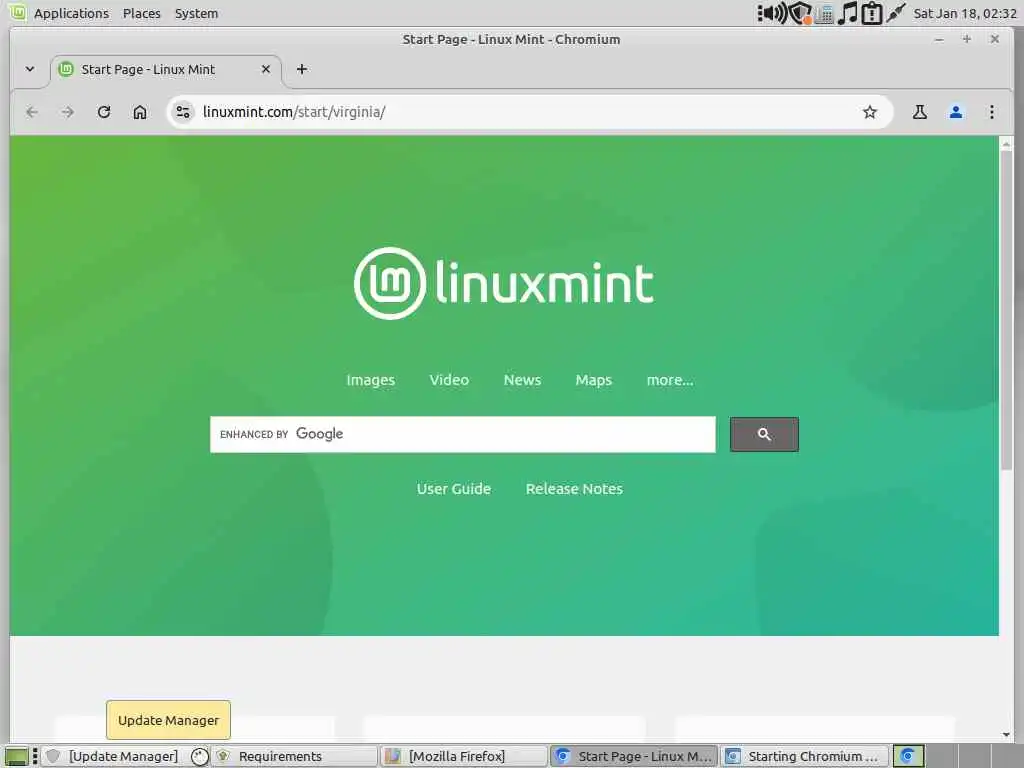View site information for linuxmint.com
Viewport: 1024px width, 768px height.
coord(183,112)
